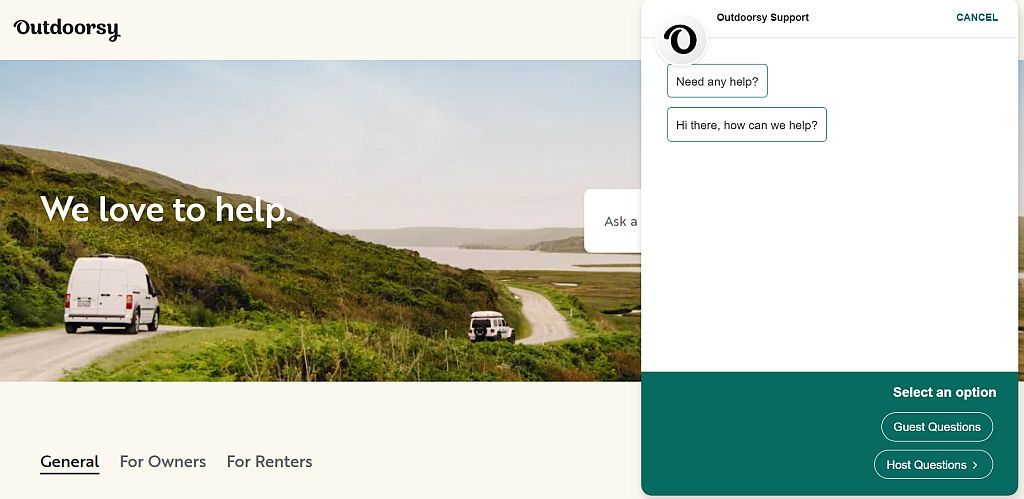Screen dimensions: 1024x499
Task: Click the white cargo van in hero image
Action: click(112, 294)
